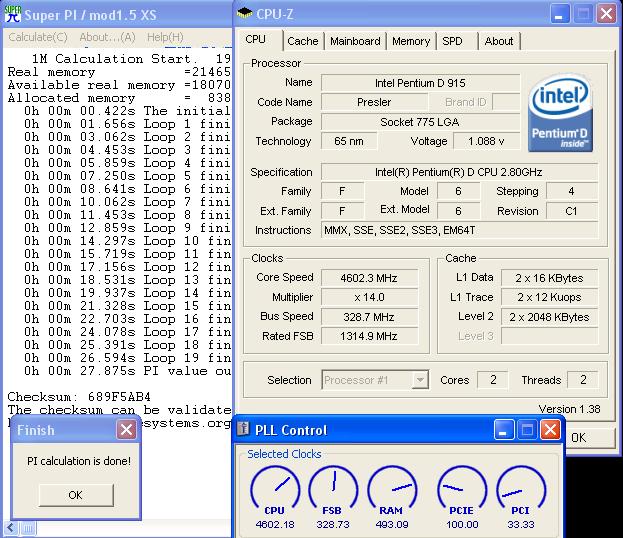
Task: Click the Intel Pentium D inside logo
Action: pos(562,112)
